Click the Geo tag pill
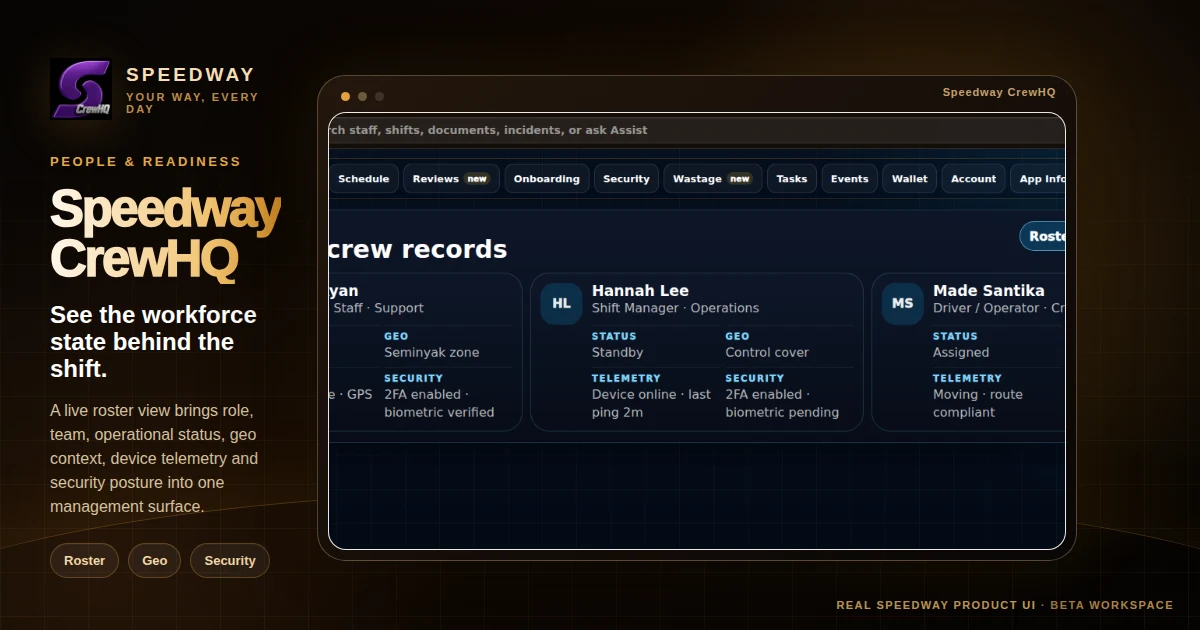This screenshot has width=1200, height=630. [x=154, y=561]
